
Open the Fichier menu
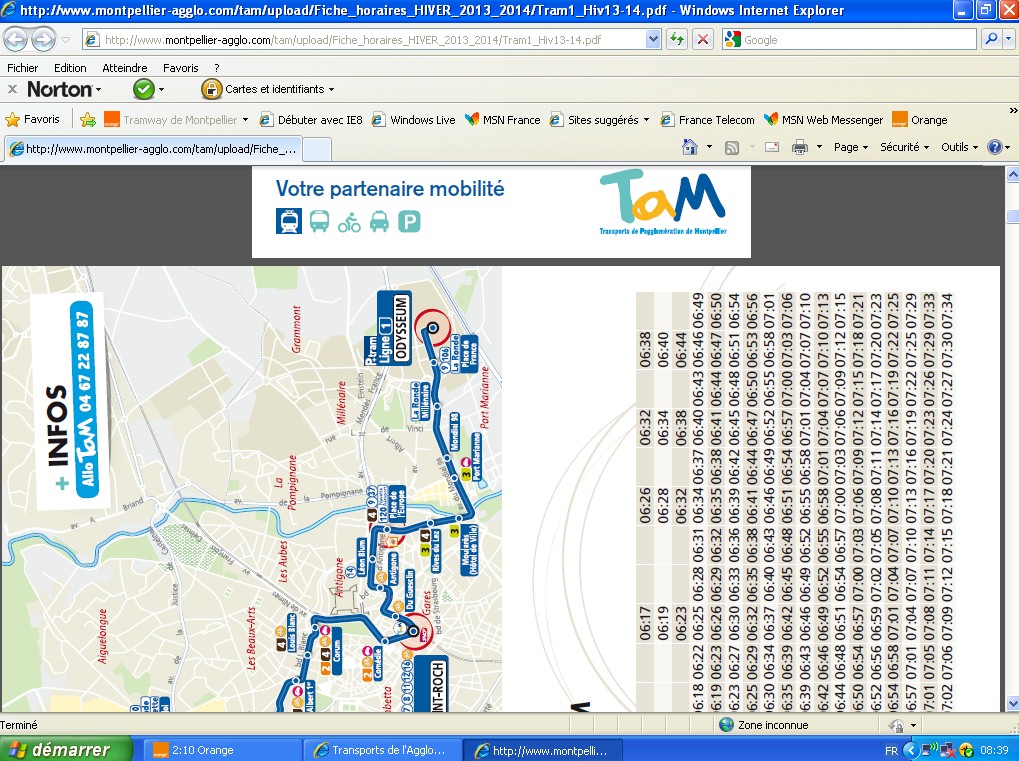[x=22, y=68]
